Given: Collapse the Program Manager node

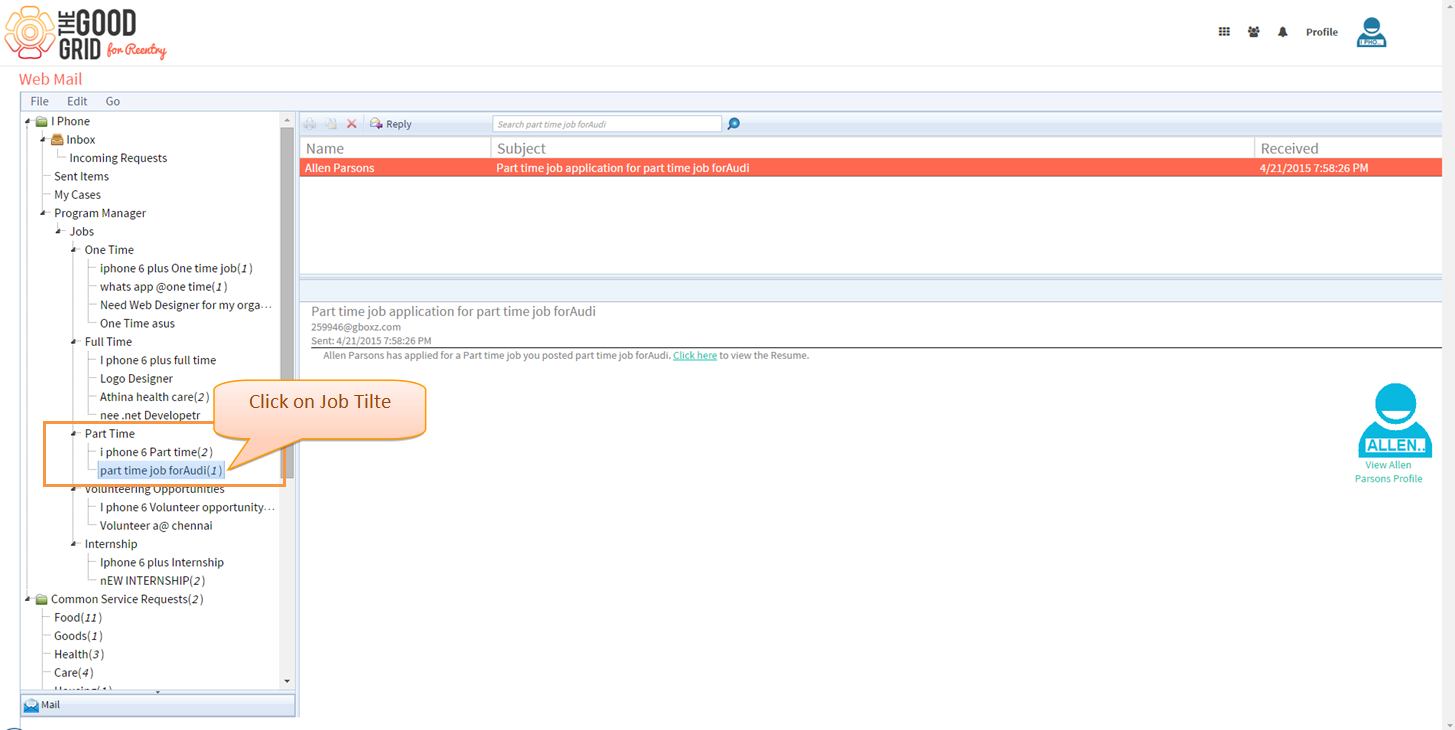Looking at the screenshot, I should [43, 213].
